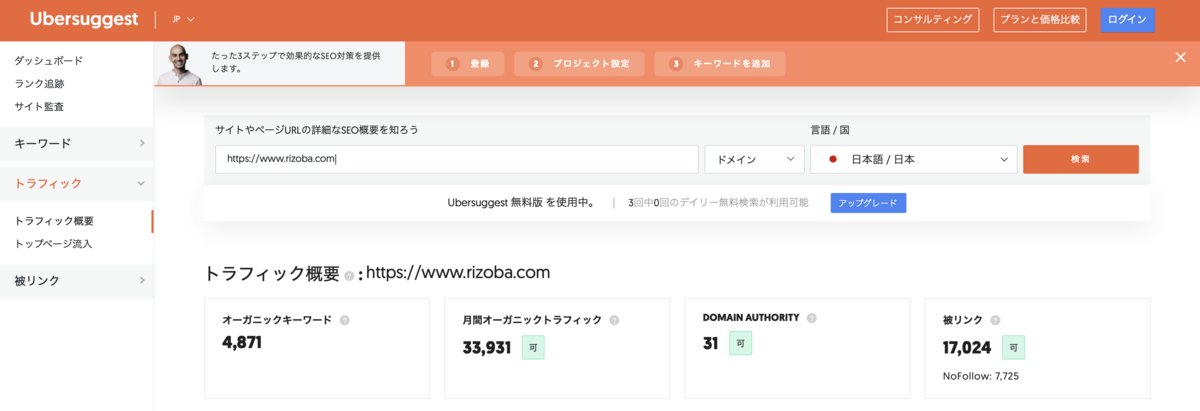Click 可 badge next to 31
The image size is (1200, 411).
coord(740,343)
